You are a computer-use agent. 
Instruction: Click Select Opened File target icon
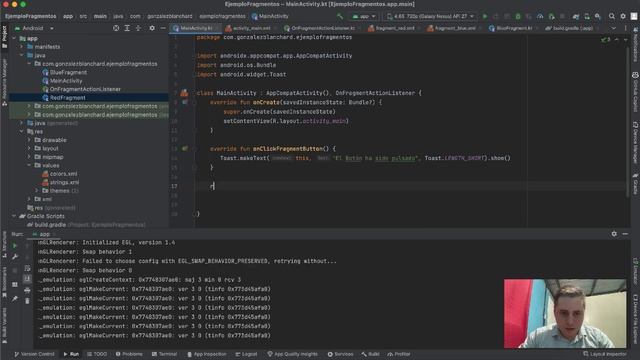116,28
